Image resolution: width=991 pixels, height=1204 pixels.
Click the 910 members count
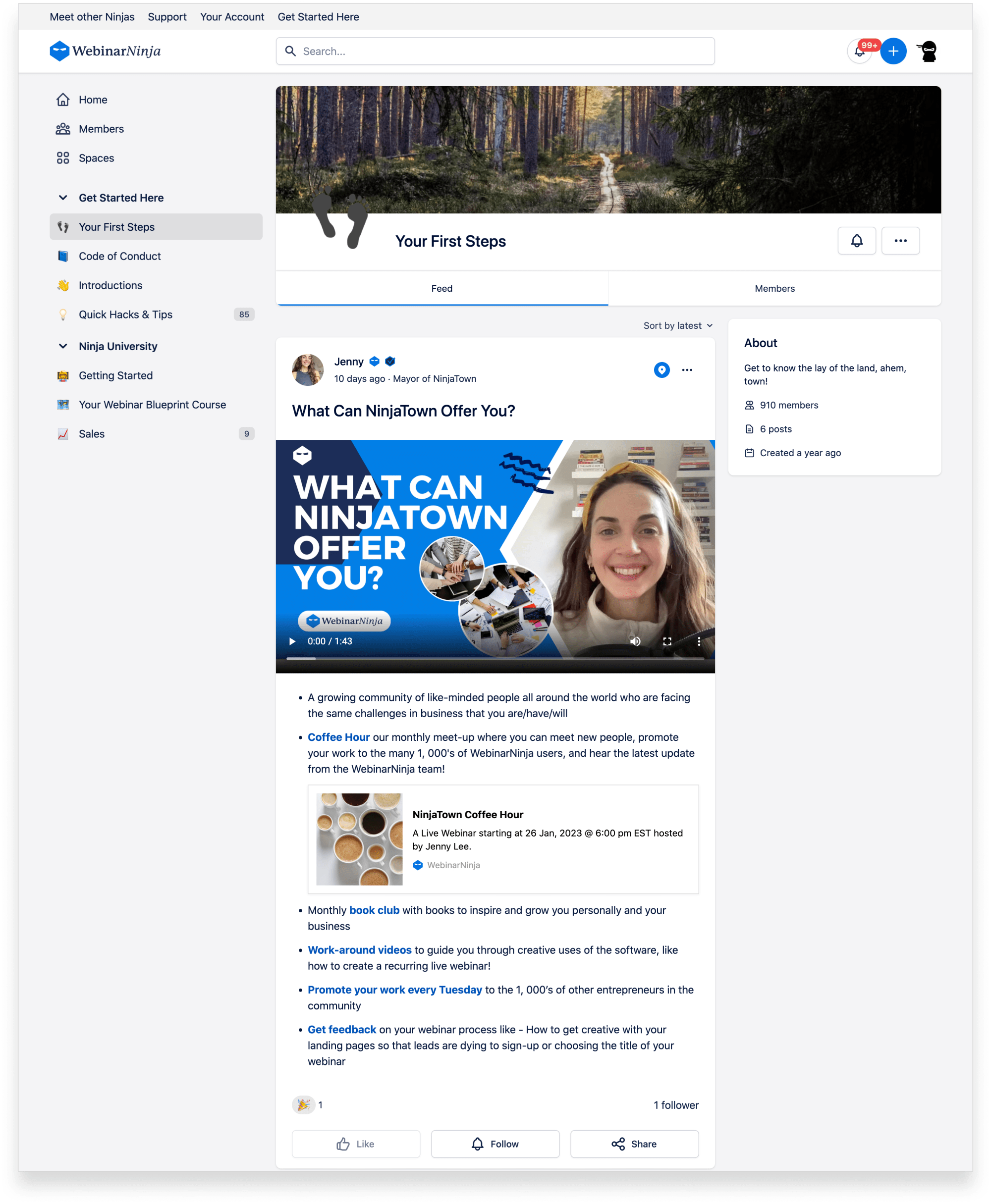(x=788, y=405)
